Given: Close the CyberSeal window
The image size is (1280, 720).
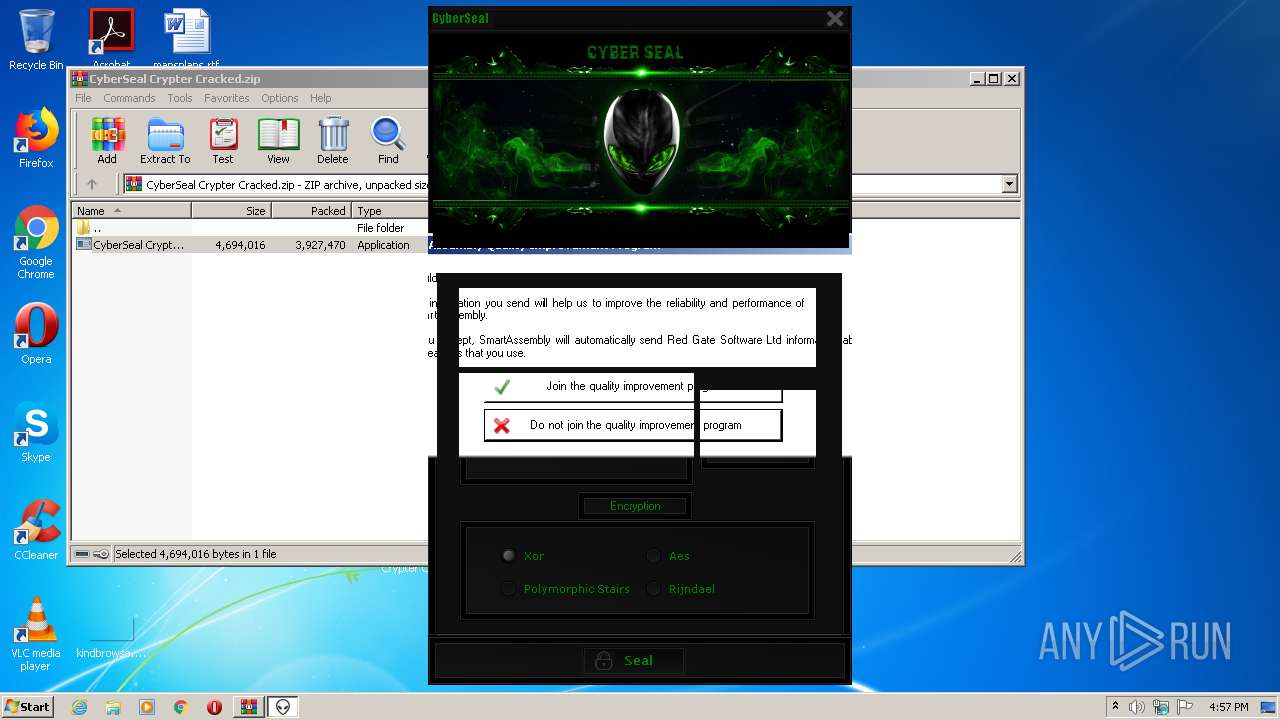Looking at the screenshot, I should (x=835, y=18).
